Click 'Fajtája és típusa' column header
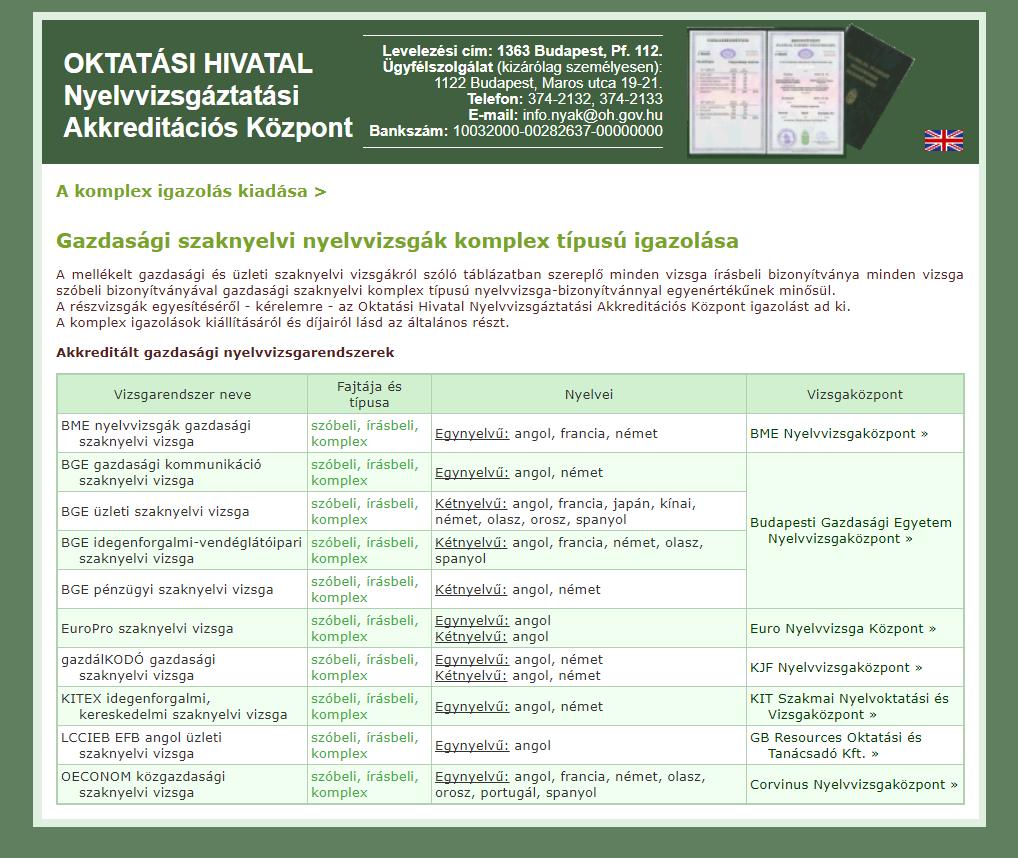Screen dimensions: 1018x858 click(x=369, y=394)
